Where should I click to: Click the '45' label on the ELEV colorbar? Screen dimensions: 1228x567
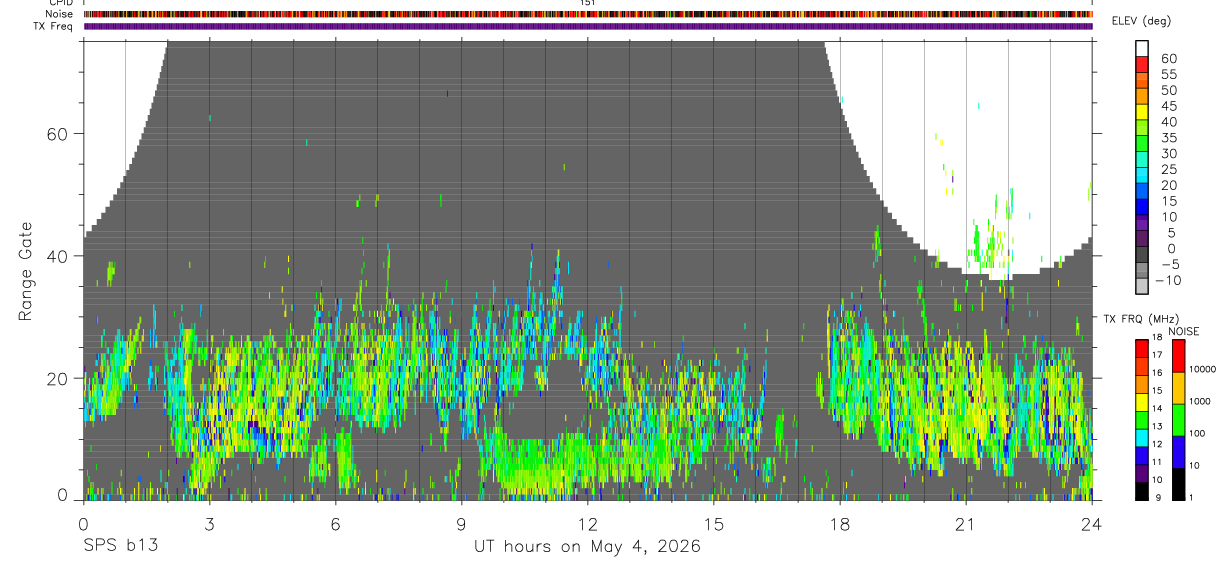click(x=1168, y=106)
